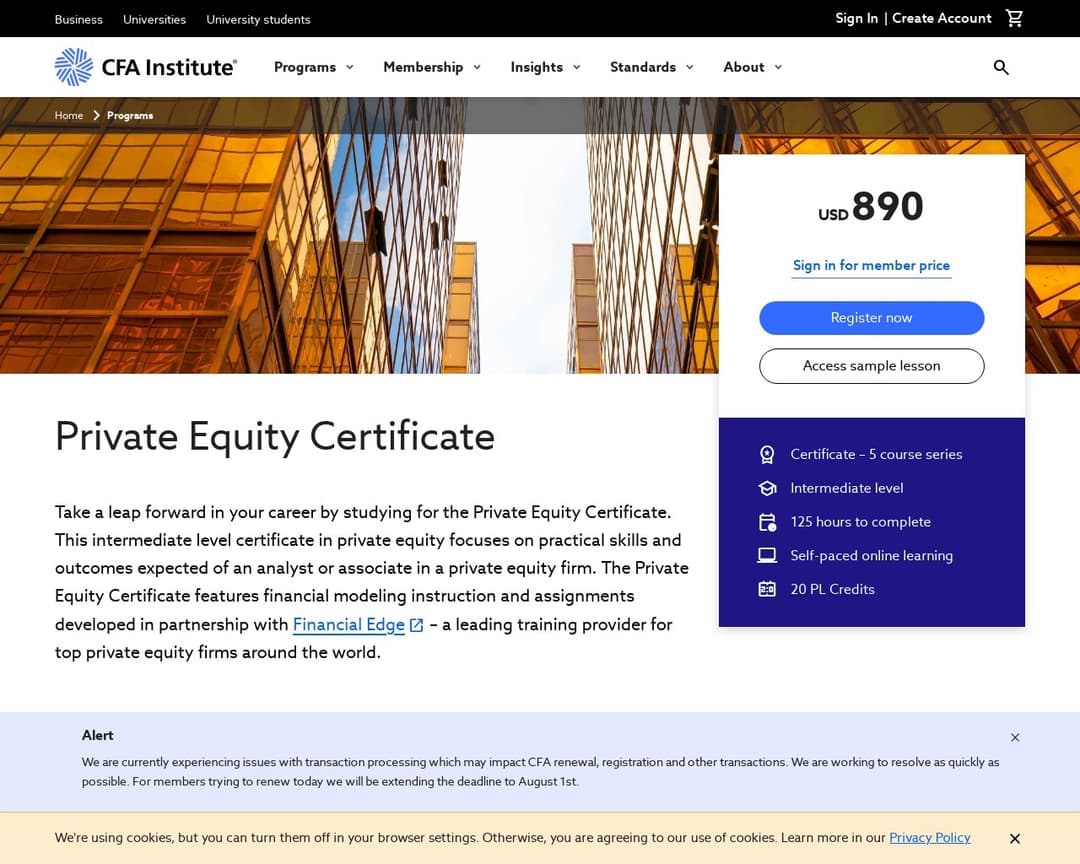Open the shopping cart

(x=1014, y=18)
